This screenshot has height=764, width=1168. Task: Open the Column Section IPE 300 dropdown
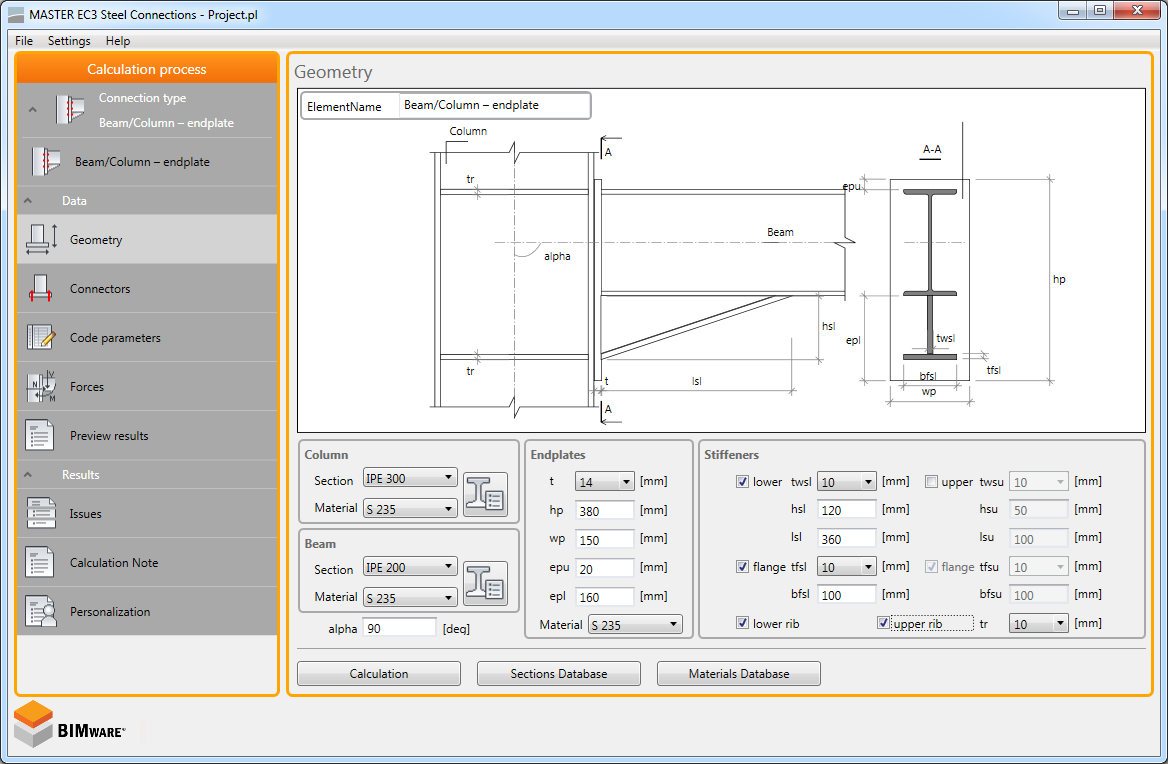(410, 479)
